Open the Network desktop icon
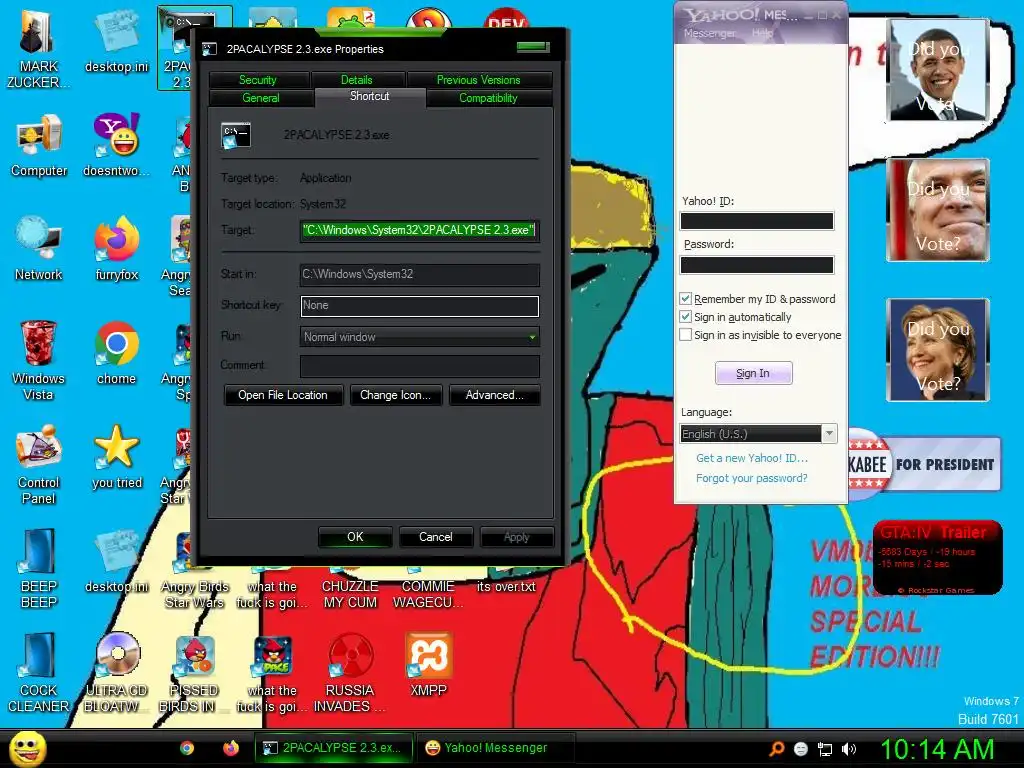Viewport: 1024px width, 768px height. click(39, 249)
